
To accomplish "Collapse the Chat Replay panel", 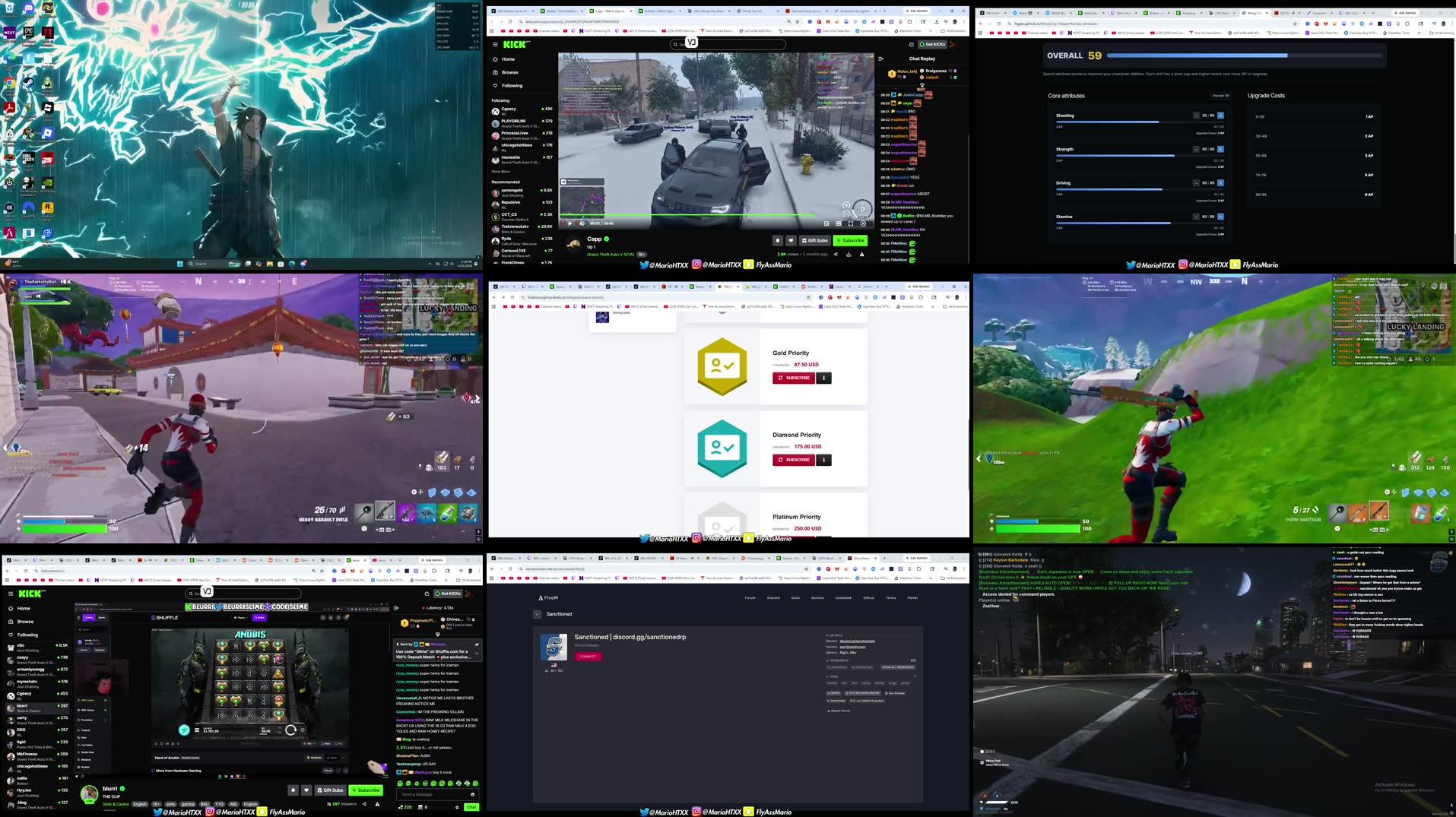I will coord(880,59).
